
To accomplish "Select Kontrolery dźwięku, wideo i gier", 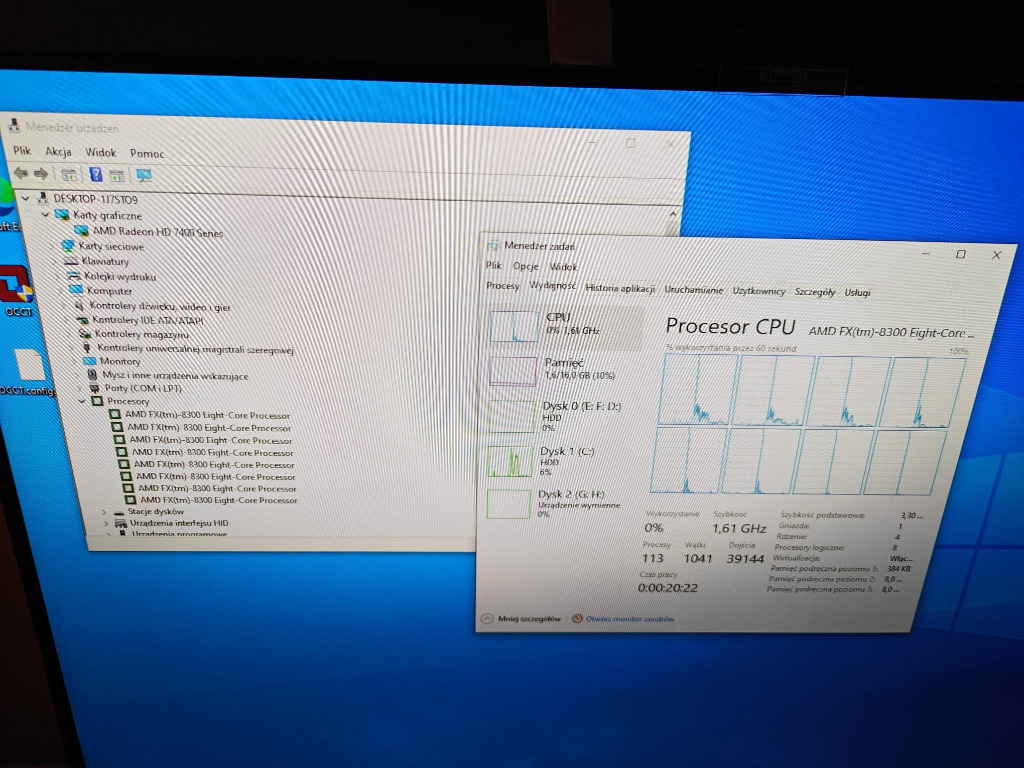I will point(159,306).
